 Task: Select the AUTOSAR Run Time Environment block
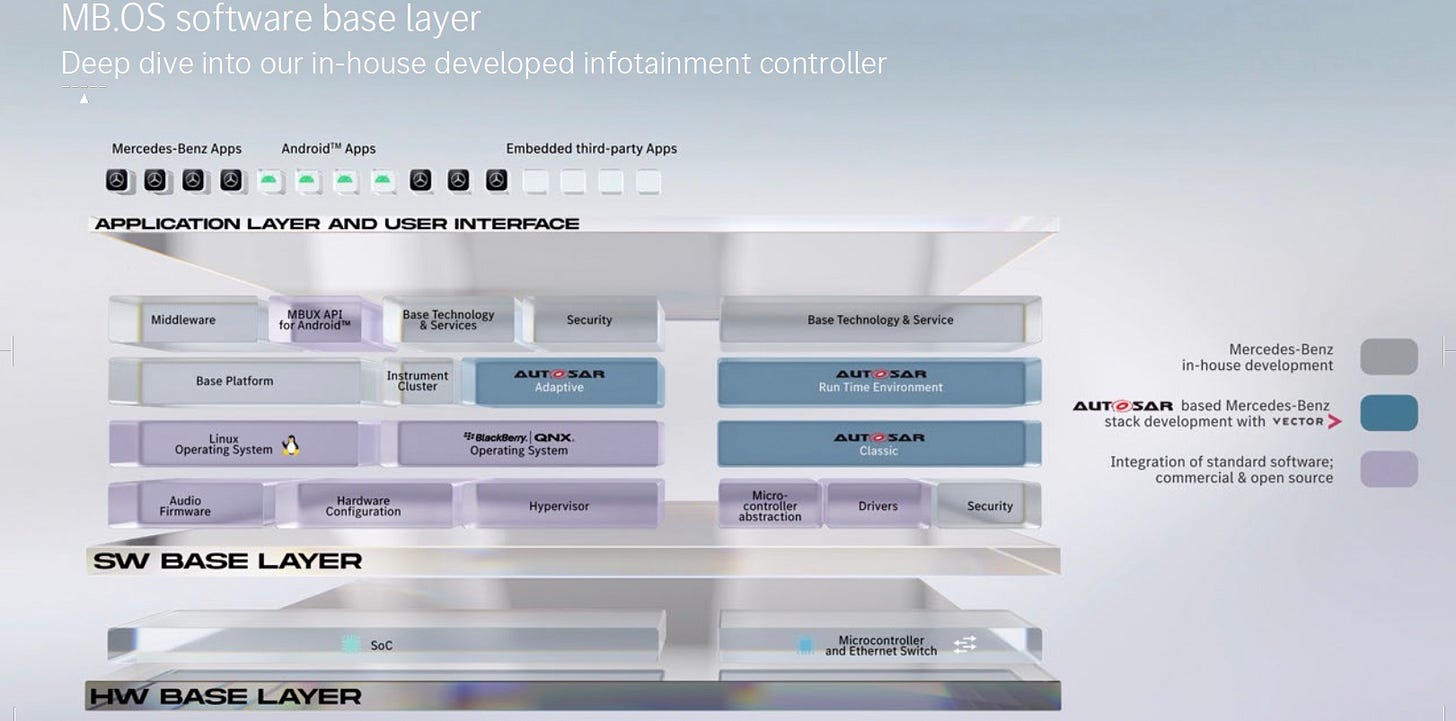tap(880, 381)
